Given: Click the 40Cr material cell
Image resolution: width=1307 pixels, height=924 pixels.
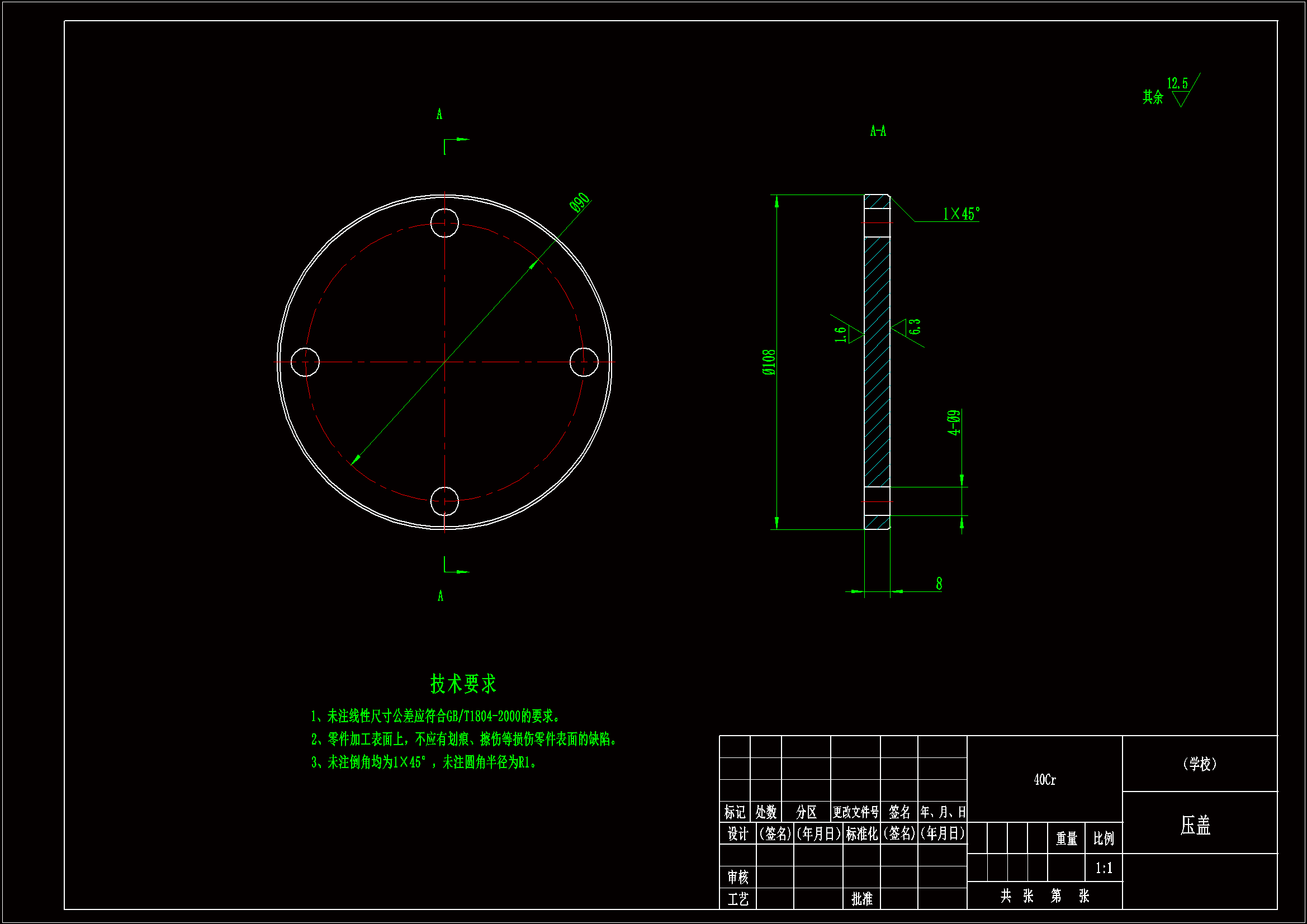Looking at the screenshot, I should click(x=1044, y=780).
